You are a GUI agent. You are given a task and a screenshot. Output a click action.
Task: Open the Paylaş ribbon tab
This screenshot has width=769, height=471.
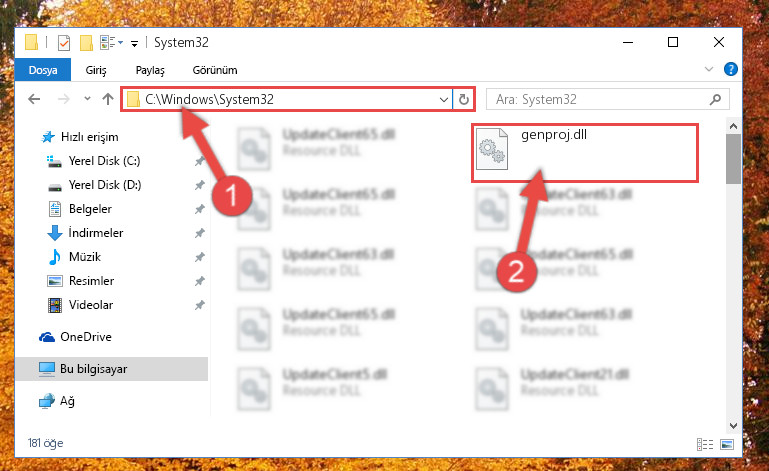[150, 70]
